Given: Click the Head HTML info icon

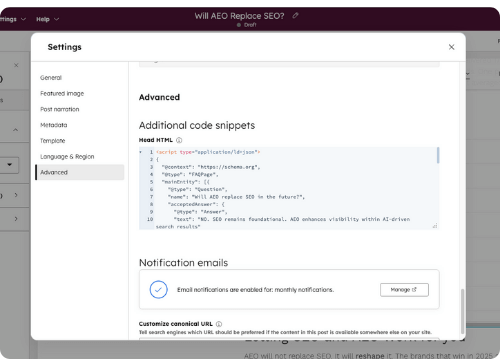Looking at the screenshot, I should [179, 140].
